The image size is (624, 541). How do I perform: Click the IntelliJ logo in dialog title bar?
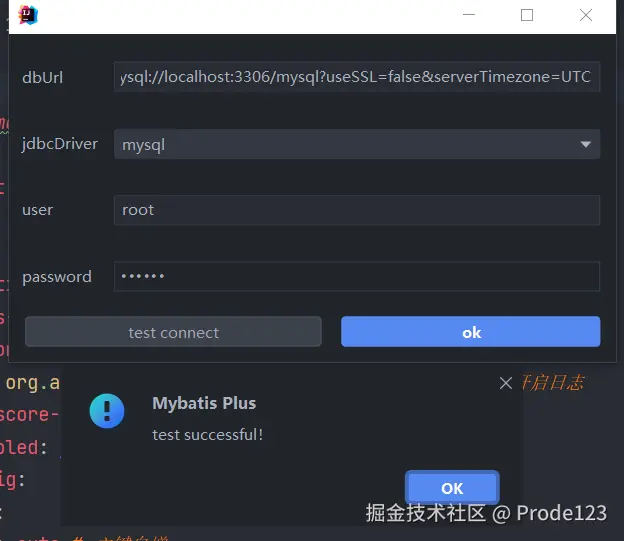pyautogui.click(x=28, y=16)
